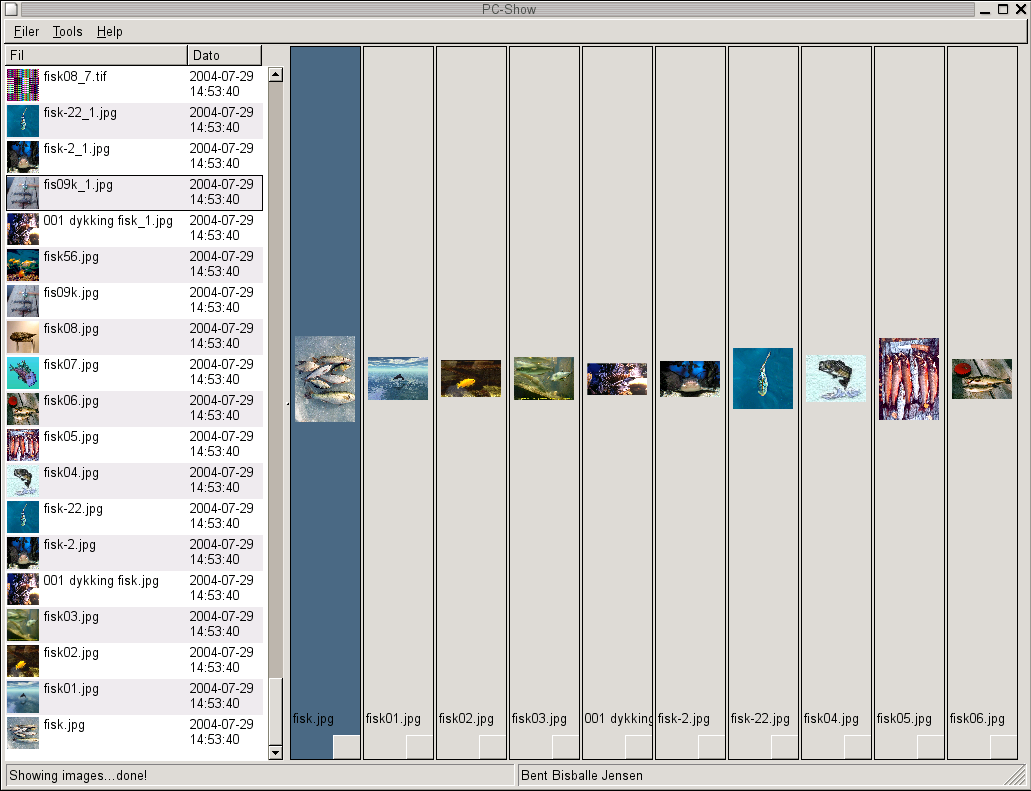This screenshot has height=791, width=1031.
Task: Click the vertical scrollbar thumb in file list
Action: click(276, 710)
